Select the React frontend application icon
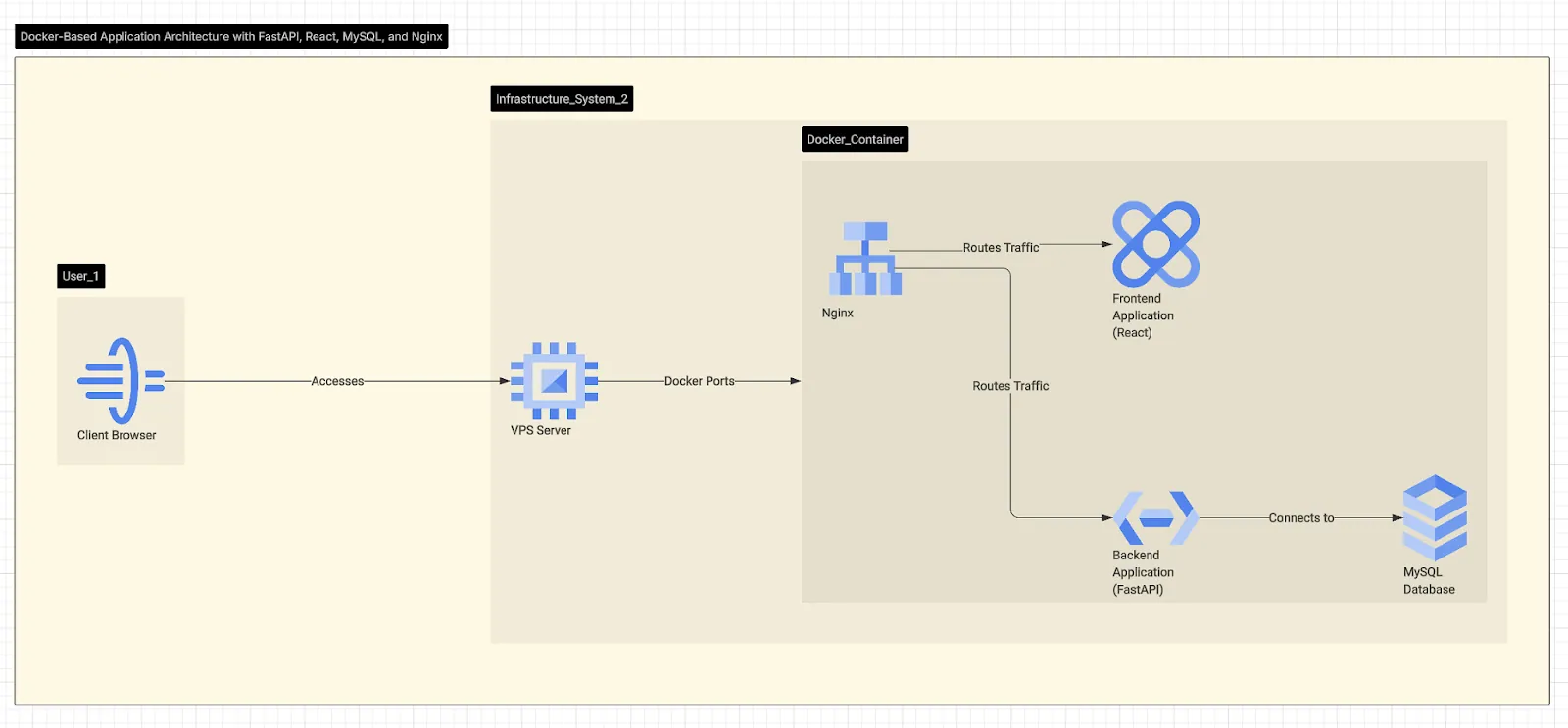 click(1156, 244)
